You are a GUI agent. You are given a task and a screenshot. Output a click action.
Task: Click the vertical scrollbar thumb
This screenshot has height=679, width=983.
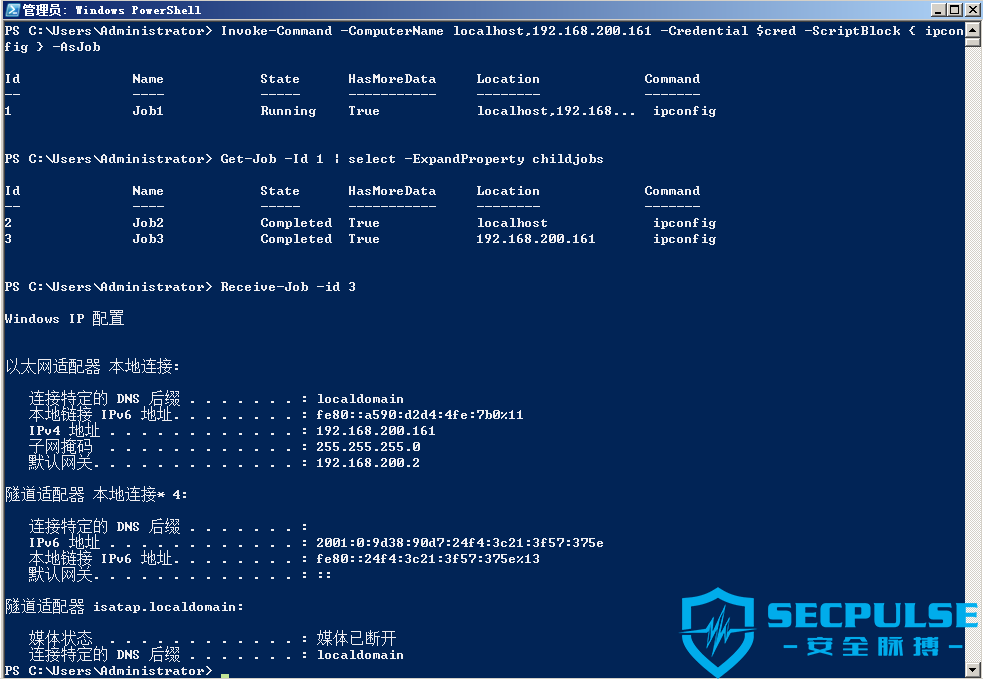click(x=972, y=42)
